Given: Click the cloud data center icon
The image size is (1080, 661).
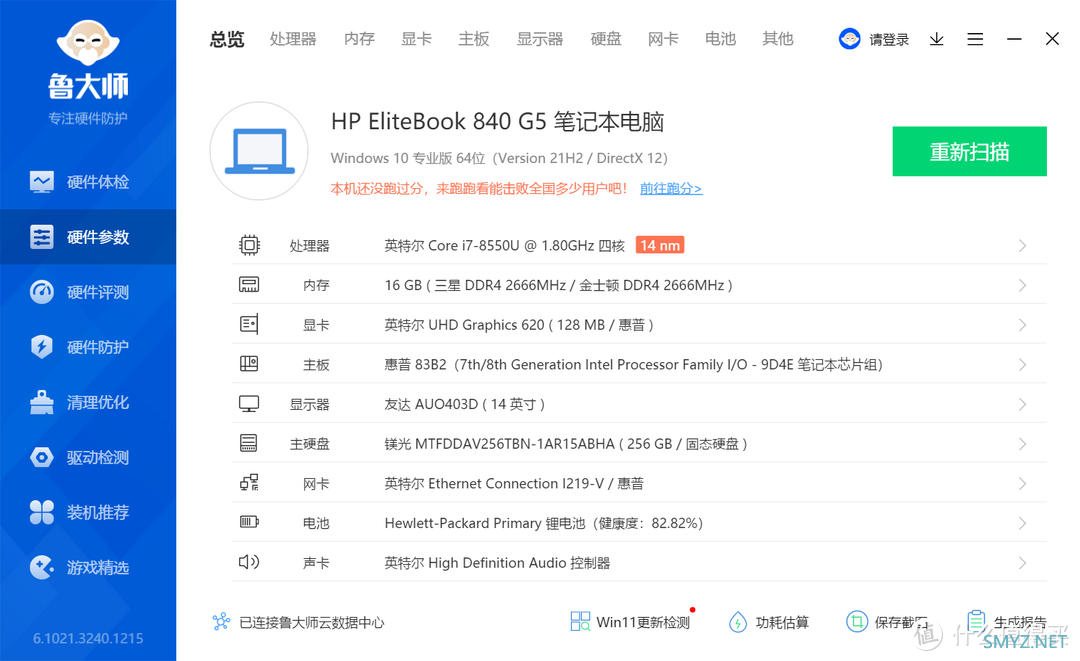Looking at the screenshot, I should click(221, 622).
